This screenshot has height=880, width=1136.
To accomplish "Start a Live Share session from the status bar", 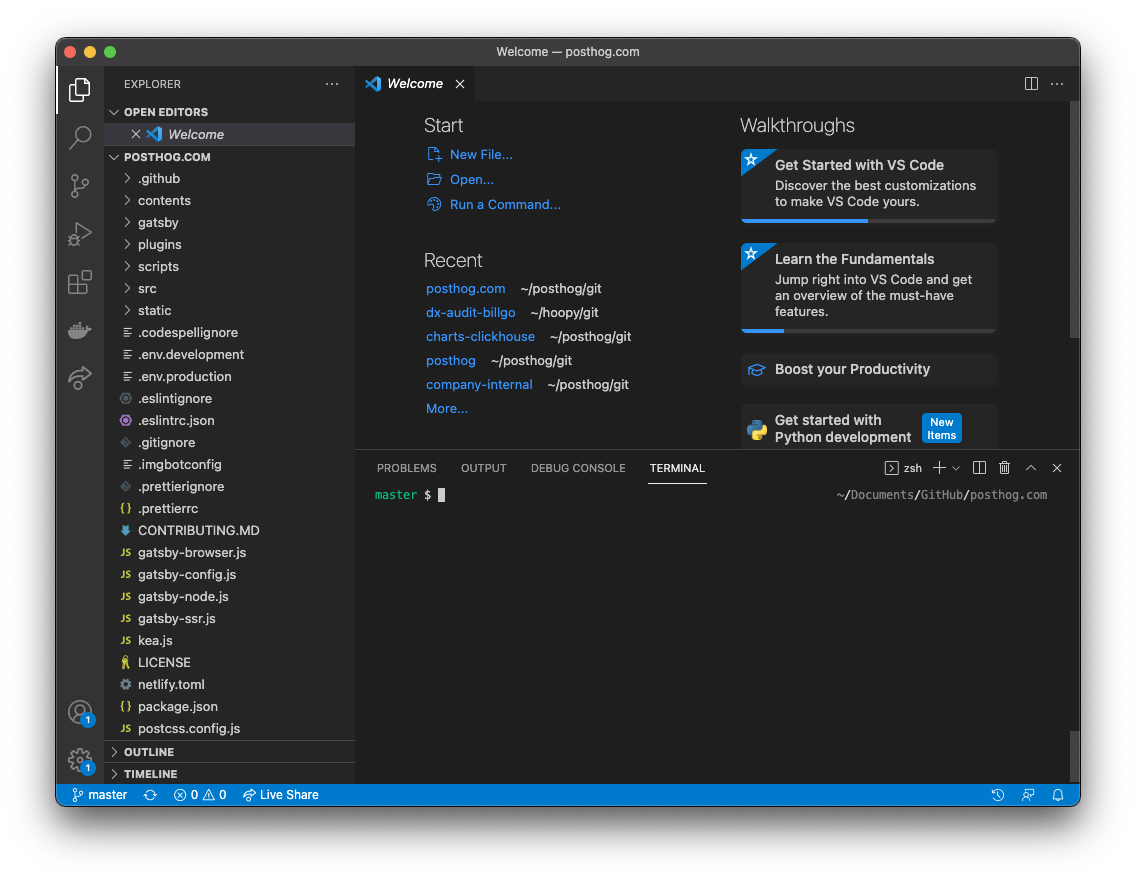I will (280, 794).
